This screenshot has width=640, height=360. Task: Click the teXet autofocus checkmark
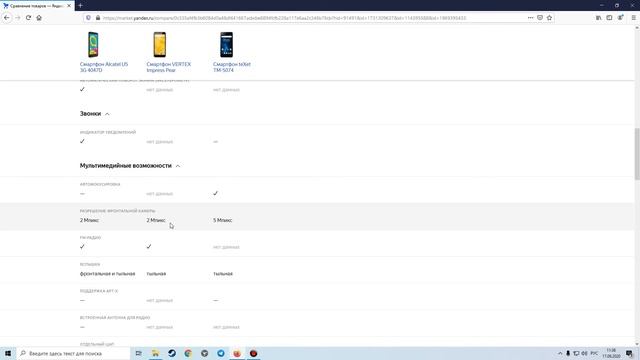tap(216, 193)
